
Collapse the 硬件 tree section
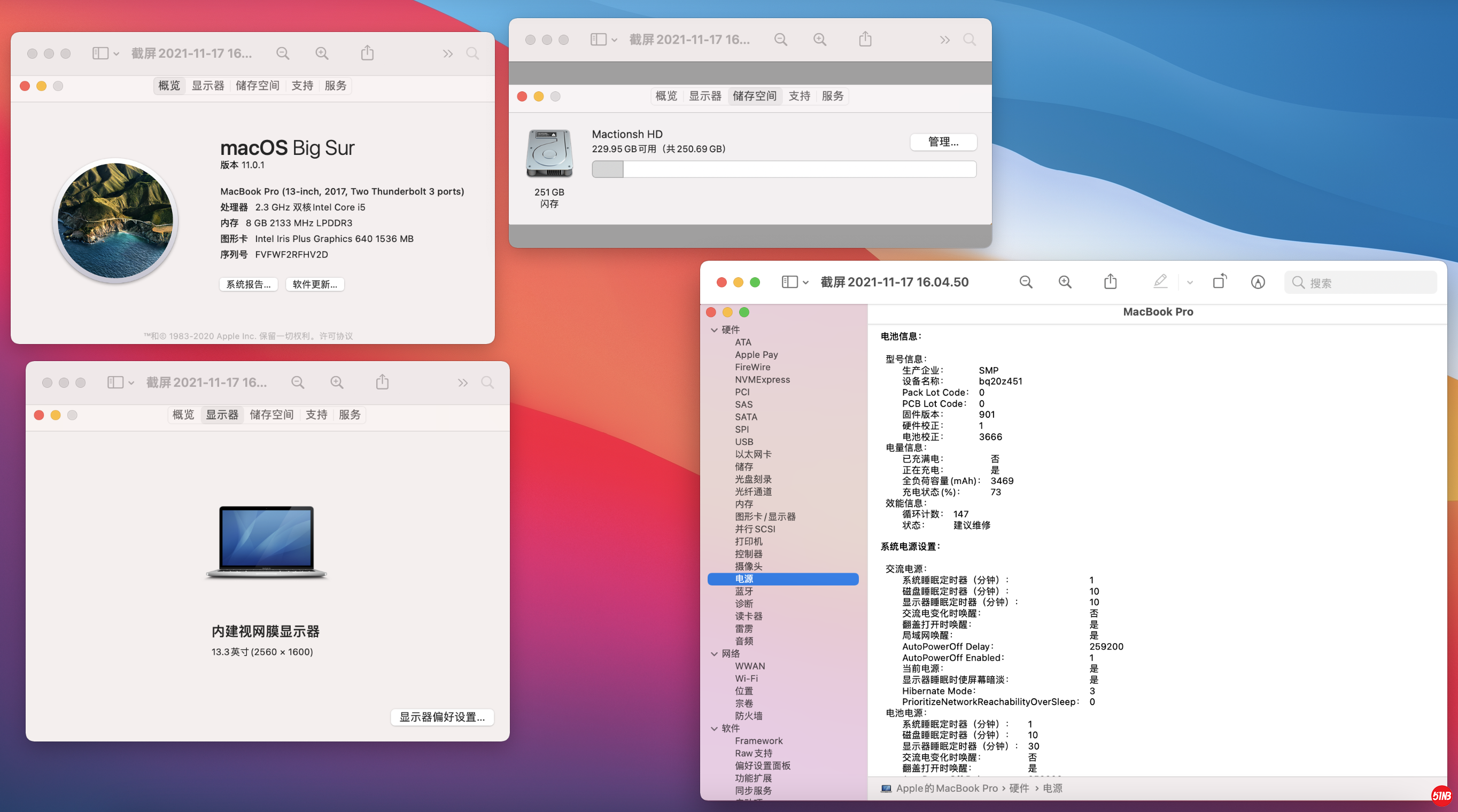click(714, 330)
